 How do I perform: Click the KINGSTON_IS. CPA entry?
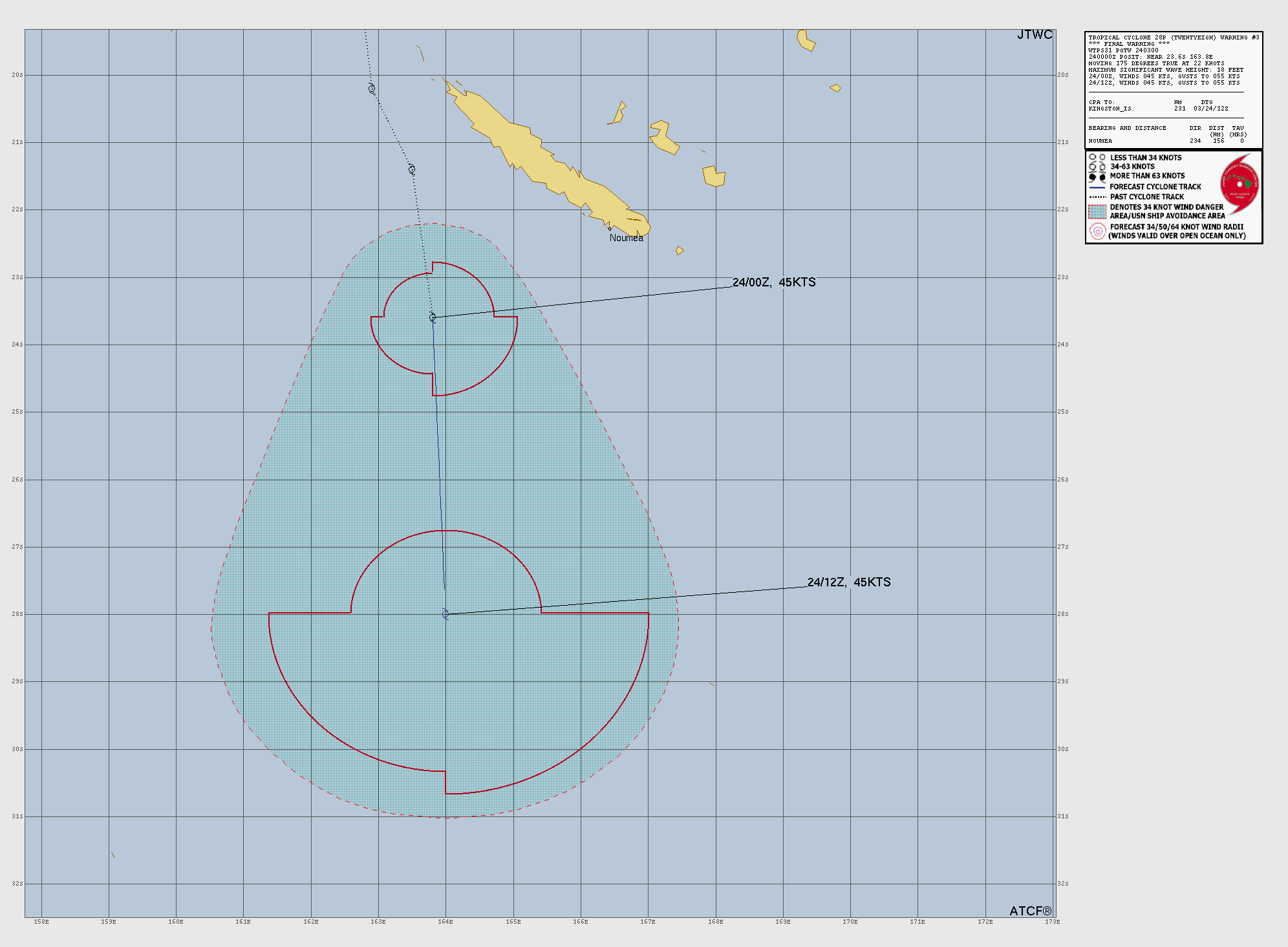coord(1111,109)
